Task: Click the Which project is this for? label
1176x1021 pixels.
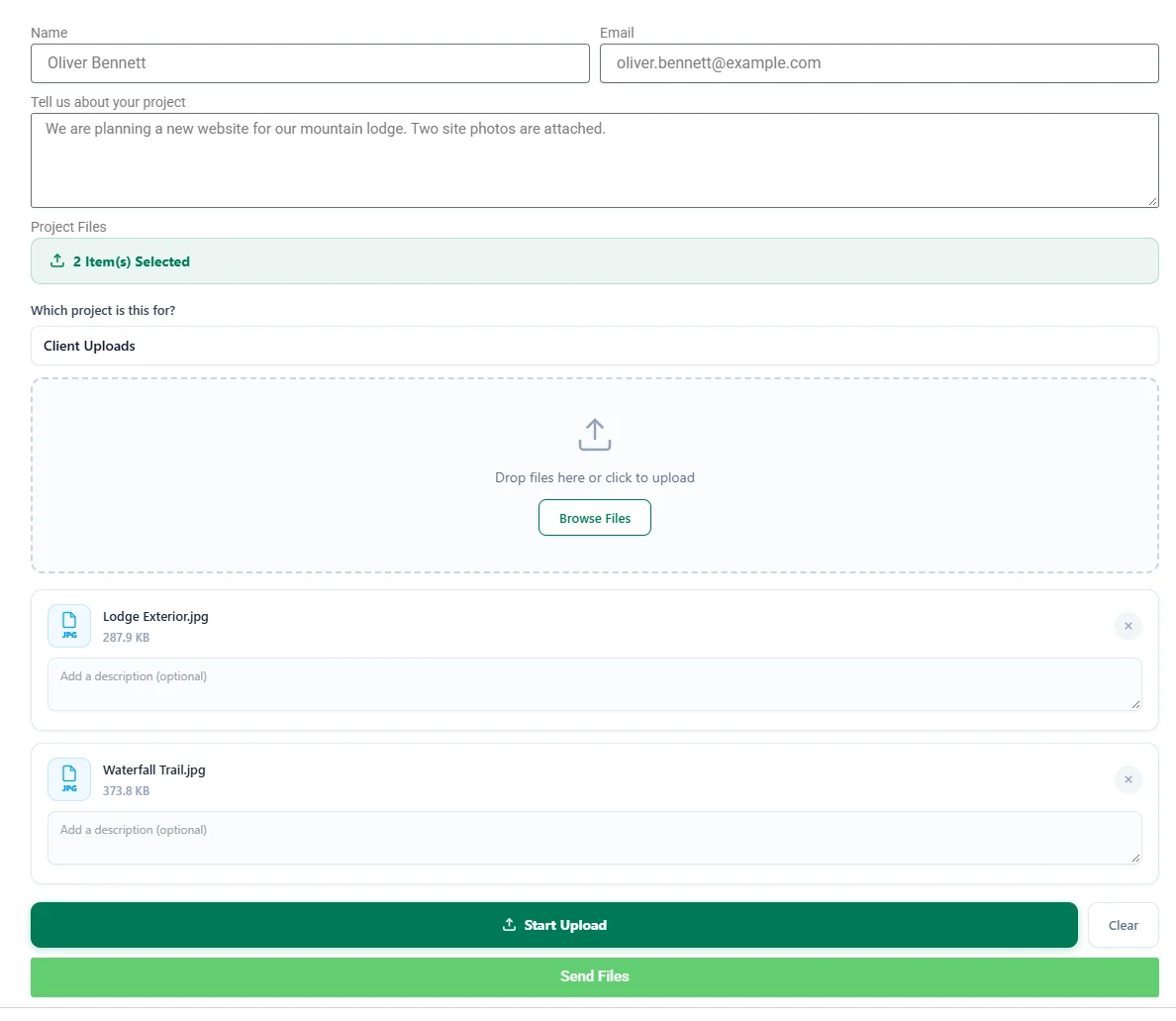Action: [x=103, y=311]
